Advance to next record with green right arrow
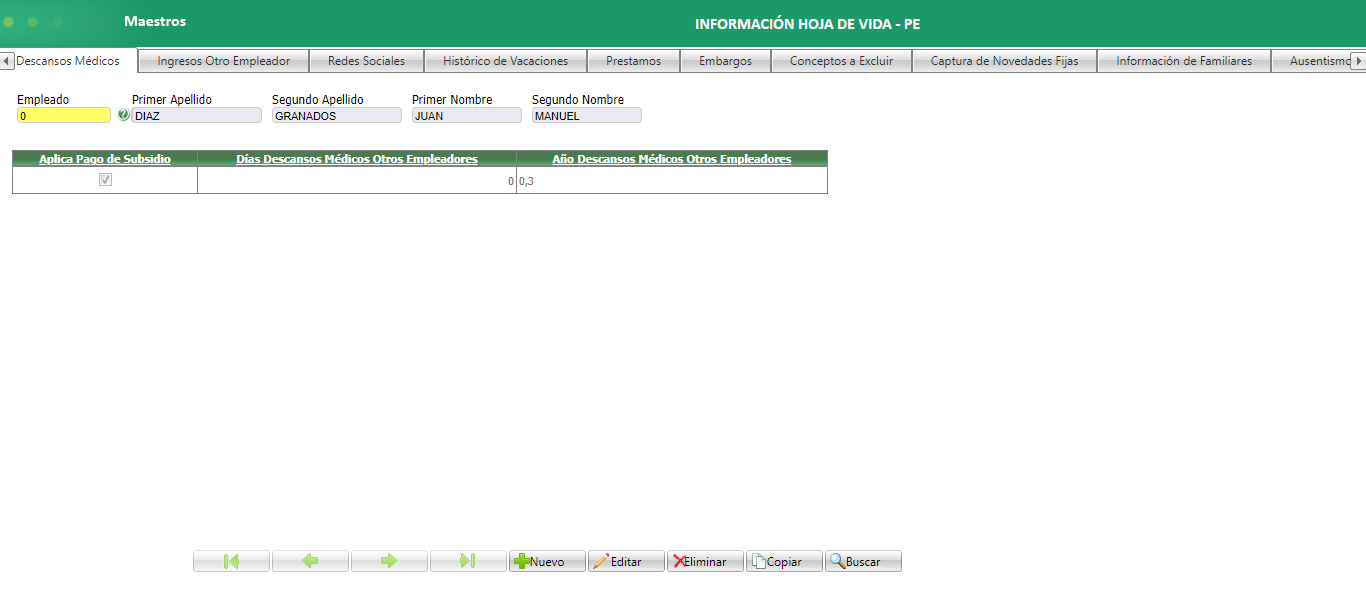Screen dimensions: 1366x601 389,561
